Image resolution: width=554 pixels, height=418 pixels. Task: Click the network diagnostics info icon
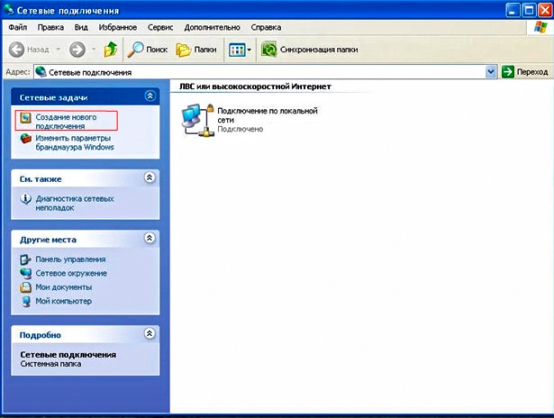click(25, 199)
